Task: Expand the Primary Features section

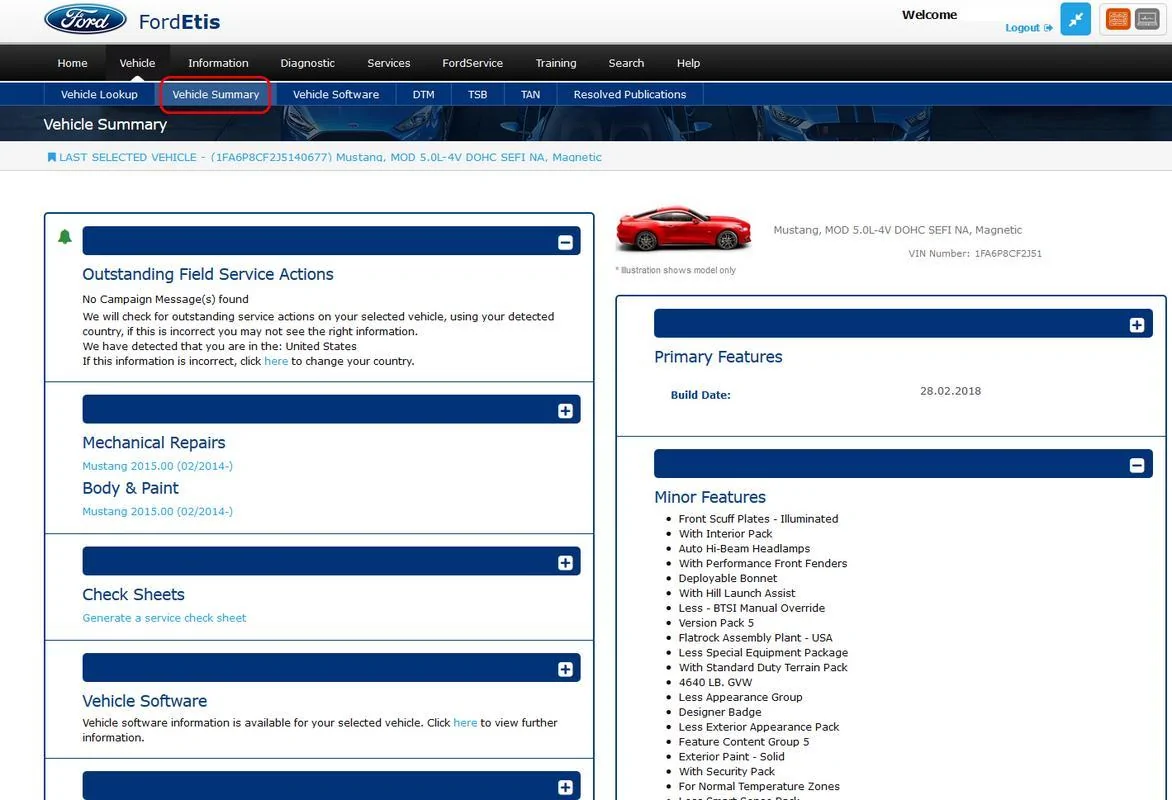Action: coord(1137,324)
